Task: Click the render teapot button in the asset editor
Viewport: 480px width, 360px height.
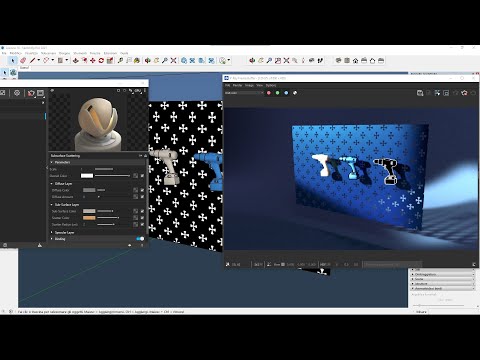Action: [31, 93]
